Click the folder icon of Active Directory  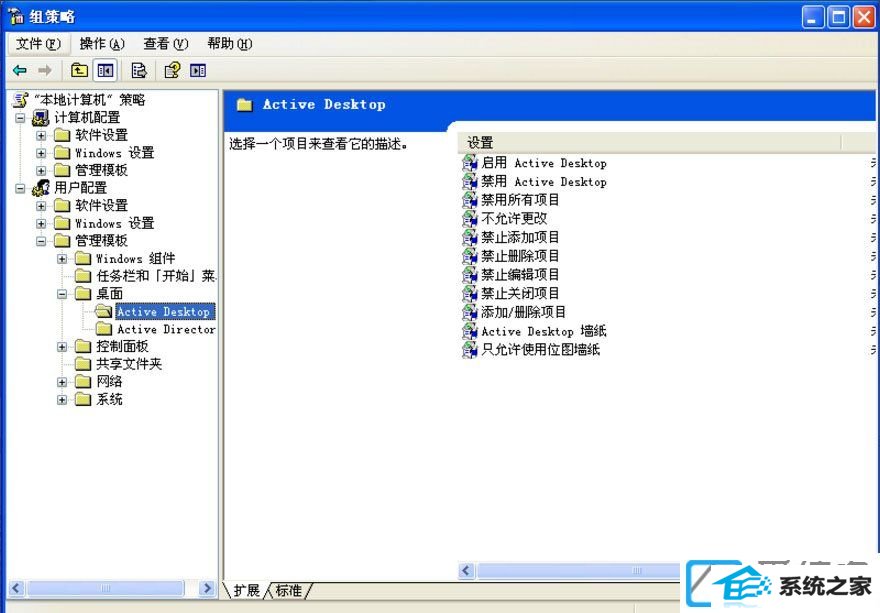click(104, 329)
